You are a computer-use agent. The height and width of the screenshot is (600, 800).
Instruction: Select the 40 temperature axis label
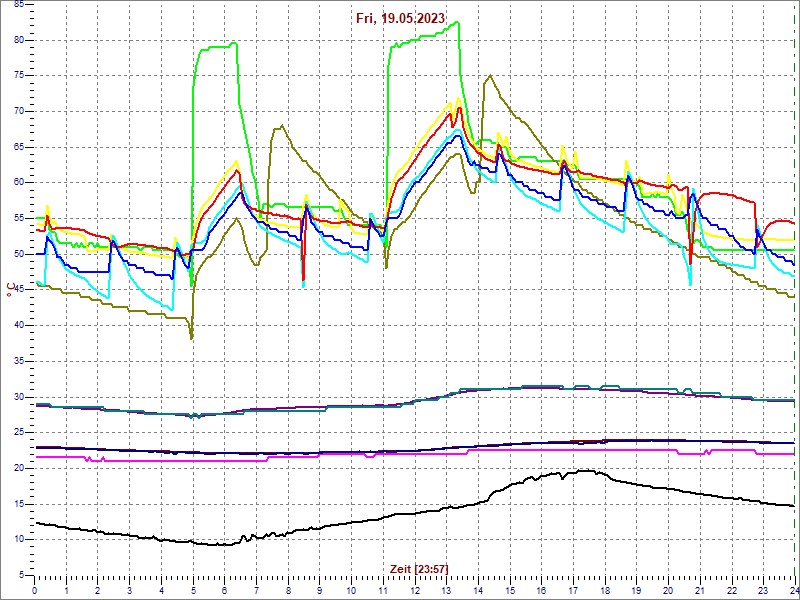click(x=18, y=326)
